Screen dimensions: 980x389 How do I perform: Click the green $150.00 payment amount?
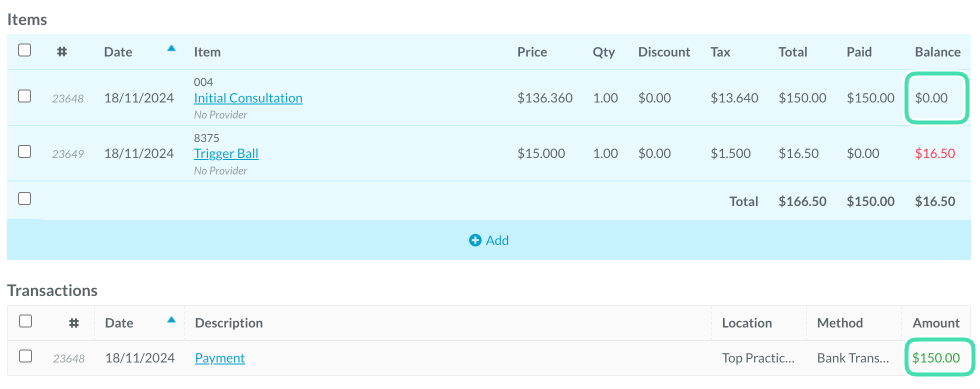pos(936,358)
